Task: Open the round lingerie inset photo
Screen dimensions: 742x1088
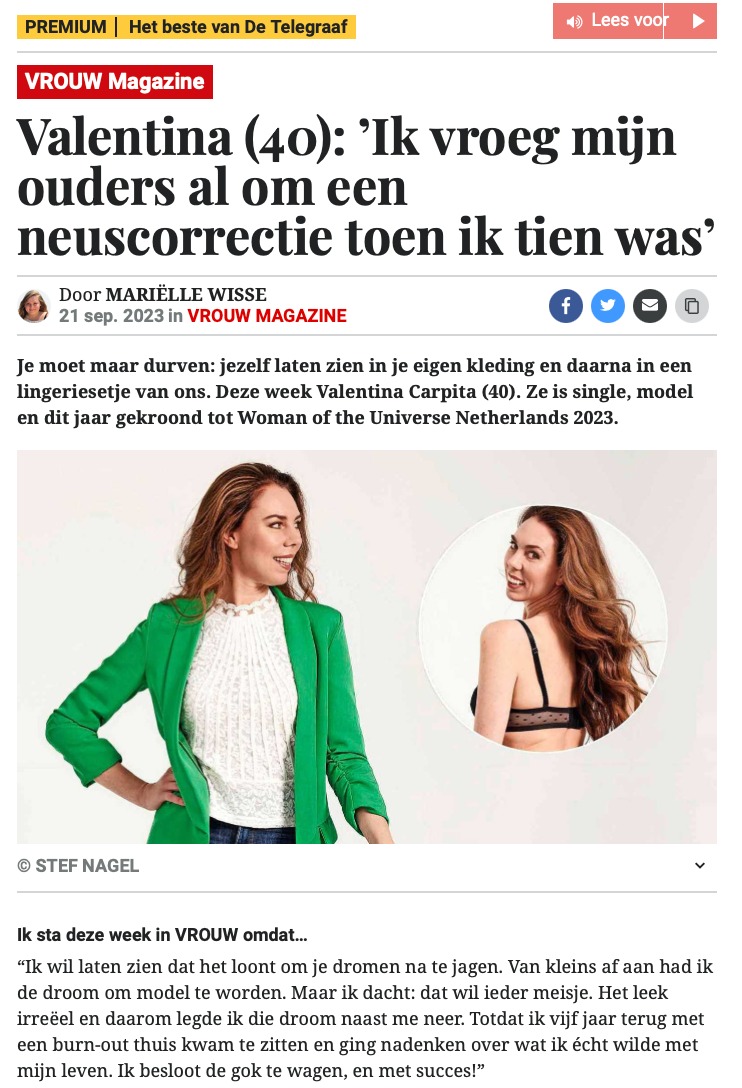Action: [543, 628]
